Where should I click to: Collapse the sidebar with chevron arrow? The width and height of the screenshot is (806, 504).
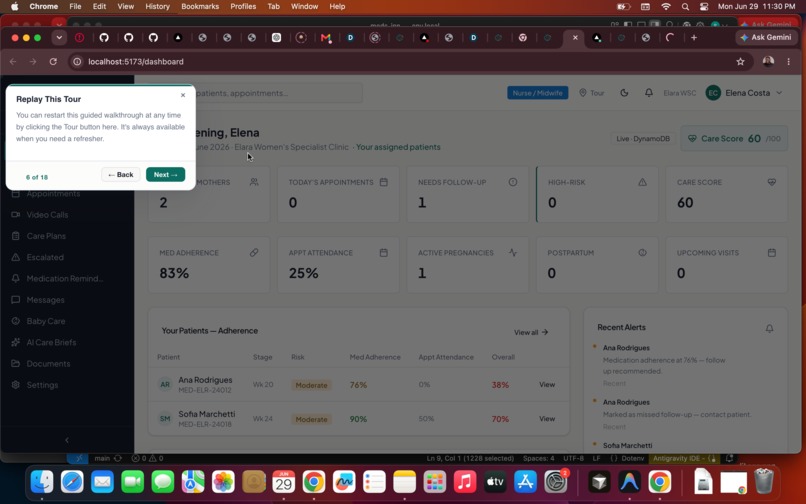67,440
